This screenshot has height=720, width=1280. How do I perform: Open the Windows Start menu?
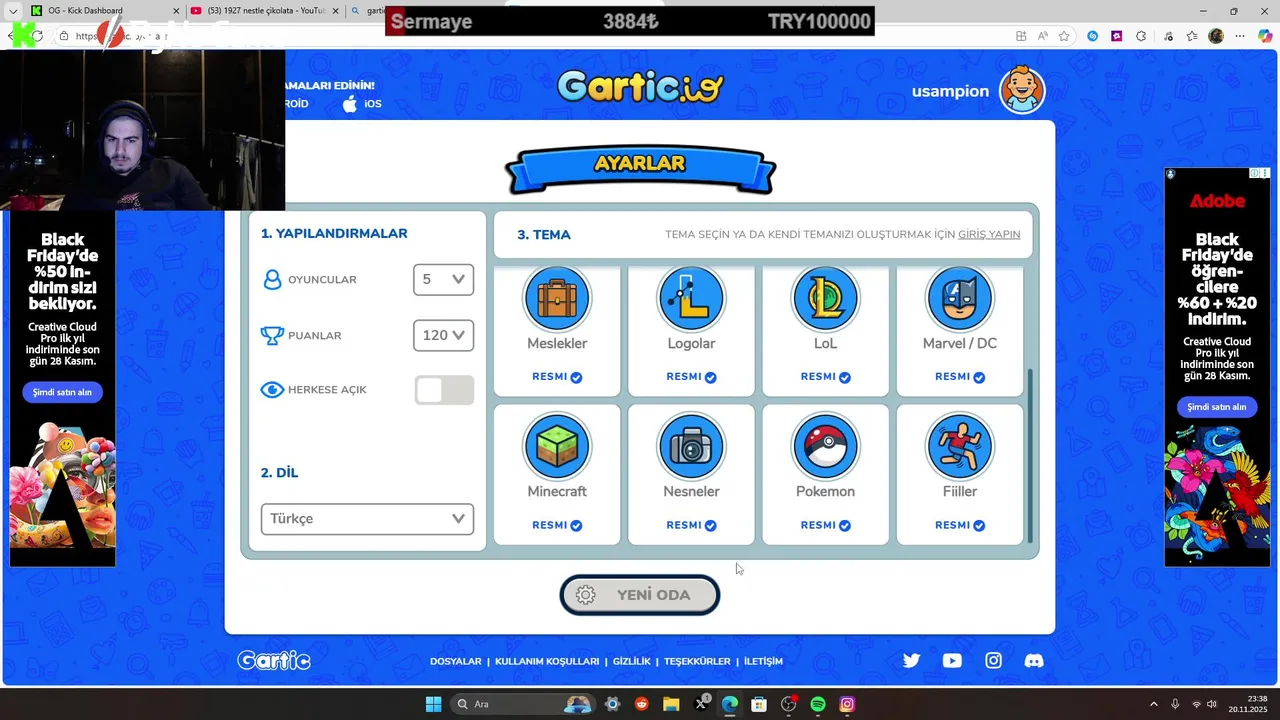point(433,704)
